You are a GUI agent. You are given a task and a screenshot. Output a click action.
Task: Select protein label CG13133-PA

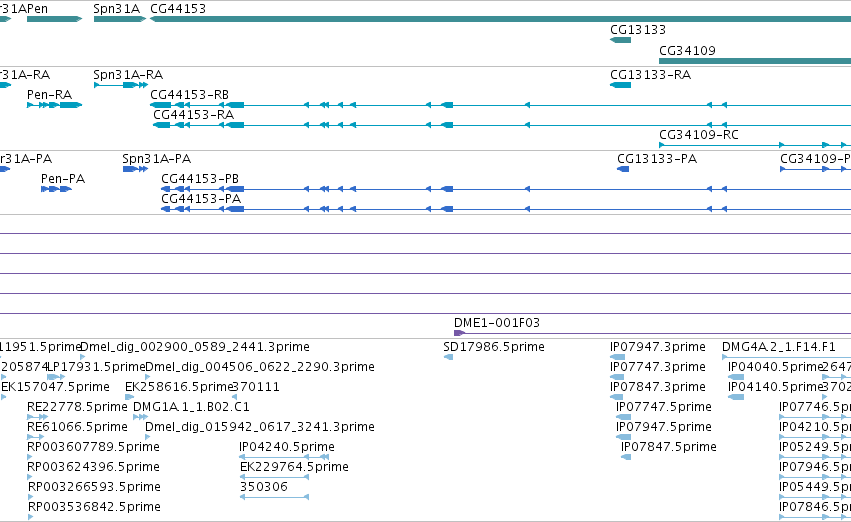(x=657, y=159)
